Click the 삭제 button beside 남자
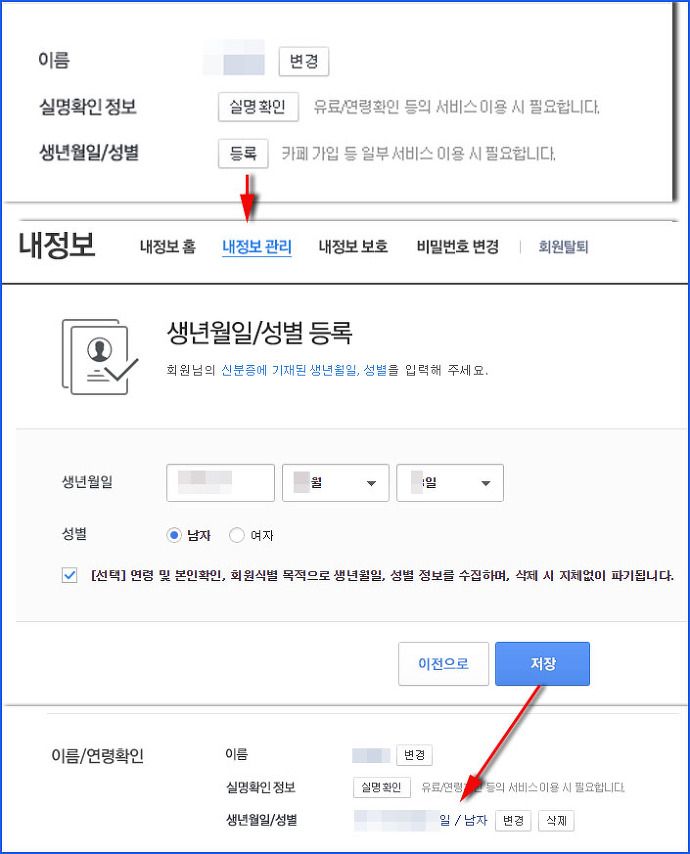Screen dimensions: 690x854 (556, 820)
